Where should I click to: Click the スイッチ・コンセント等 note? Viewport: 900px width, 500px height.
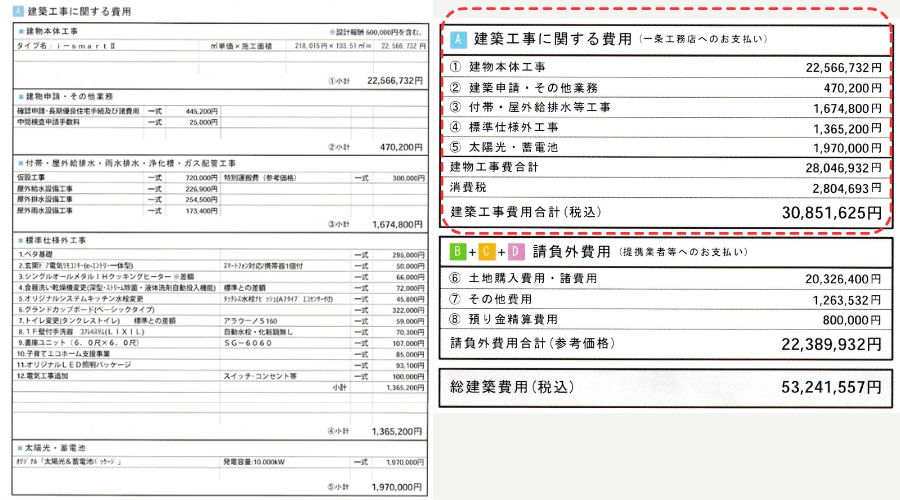(260, 376)
